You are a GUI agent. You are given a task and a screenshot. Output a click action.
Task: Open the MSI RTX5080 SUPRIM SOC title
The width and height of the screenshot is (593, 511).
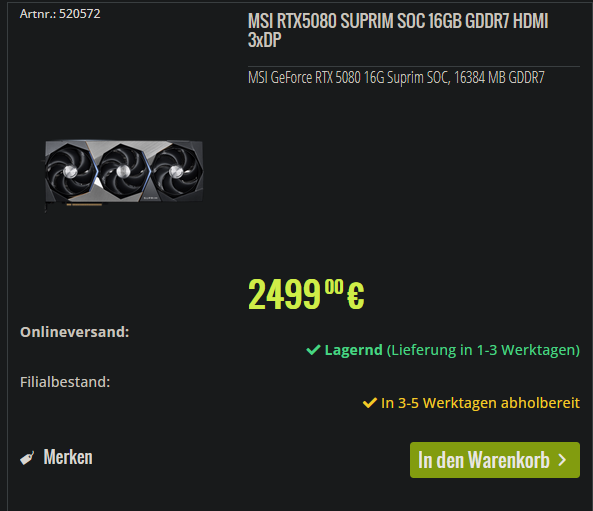(398, 30)
